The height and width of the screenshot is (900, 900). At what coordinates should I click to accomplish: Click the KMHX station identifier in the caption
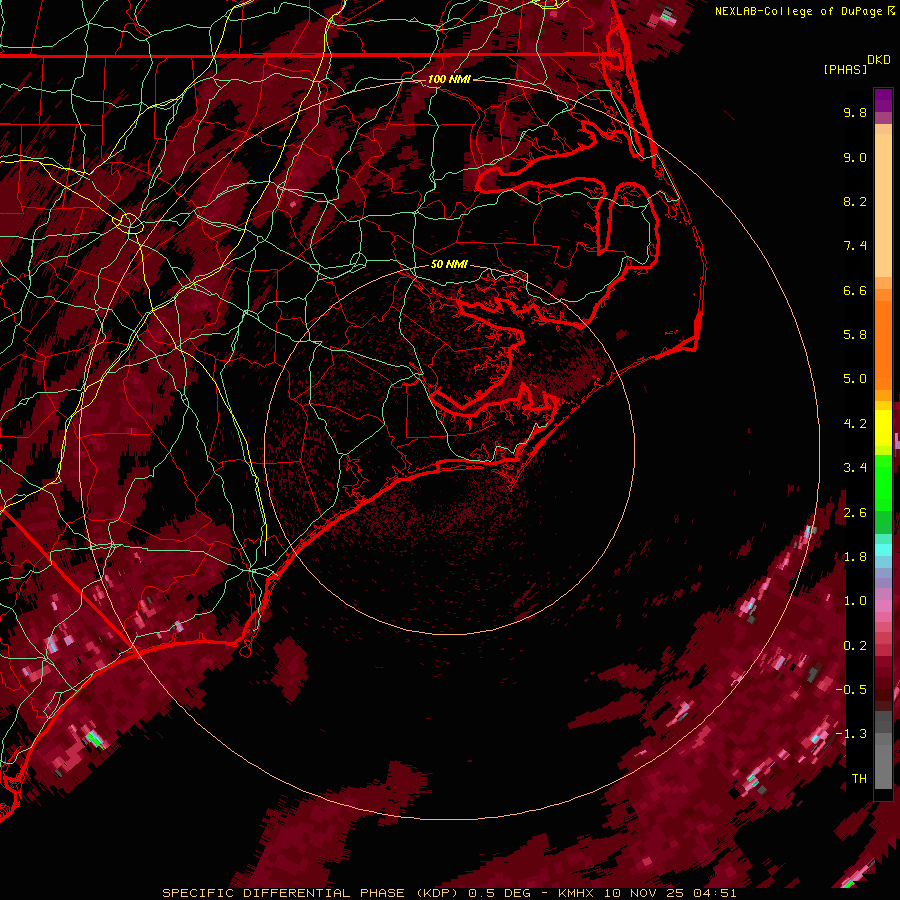[576, 893]
